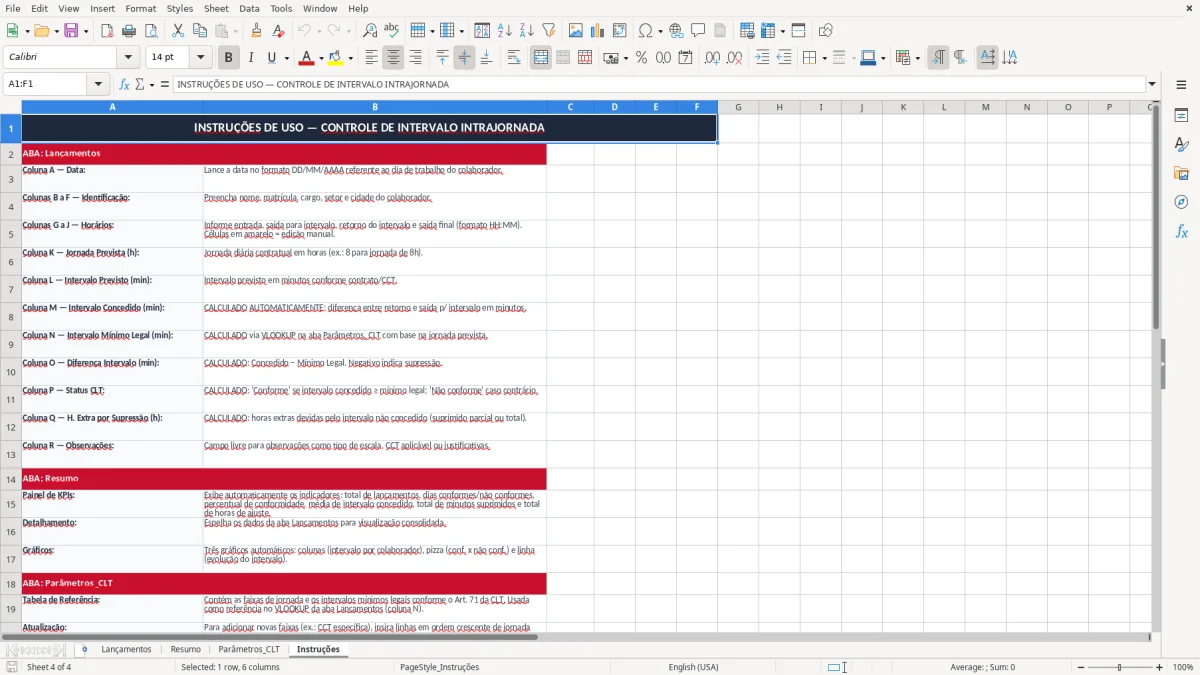Click the status bar zoom slider
Screen dimensions: 1200x675
tap(1119, 667)
